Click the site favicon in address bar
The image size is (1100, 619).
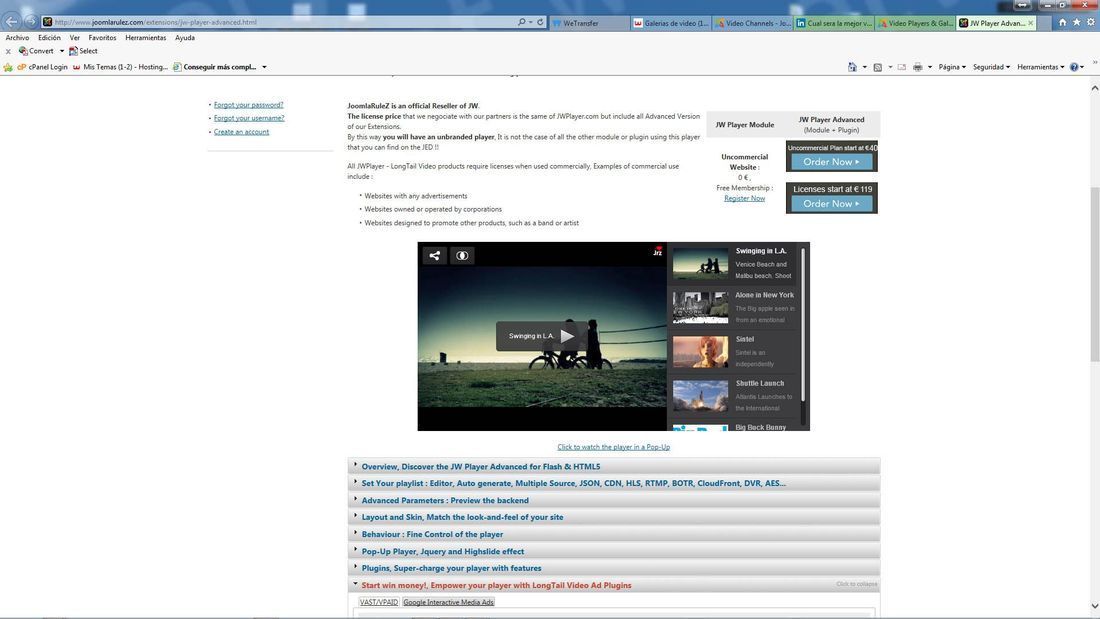[x=47, y=22]
